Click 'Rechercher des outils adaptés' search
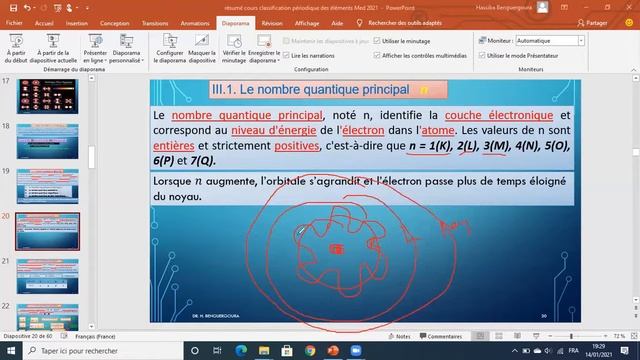 coord(404,23)
